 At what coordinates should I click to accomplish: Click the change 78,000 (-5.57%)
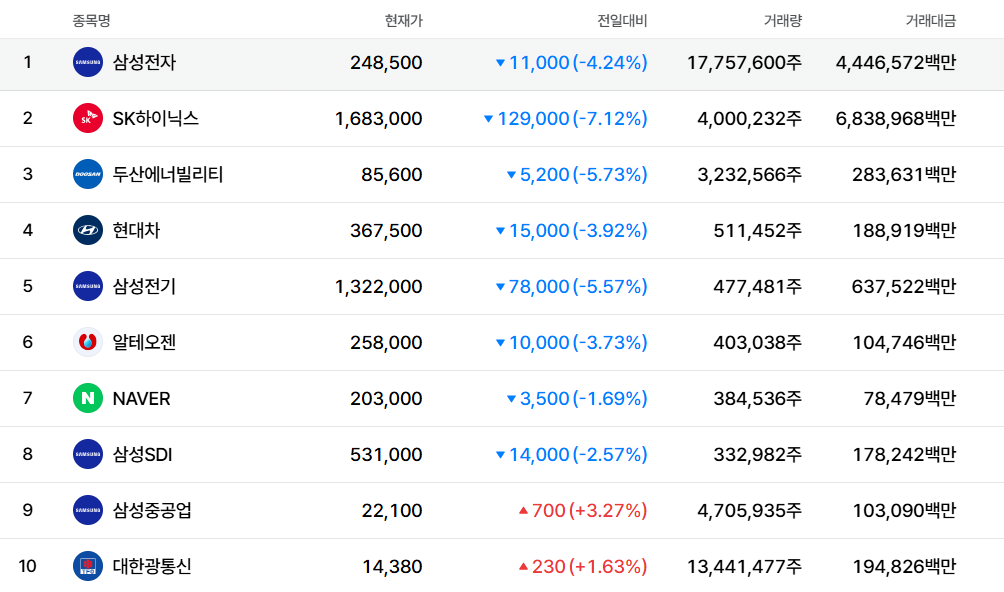(572, 287)
